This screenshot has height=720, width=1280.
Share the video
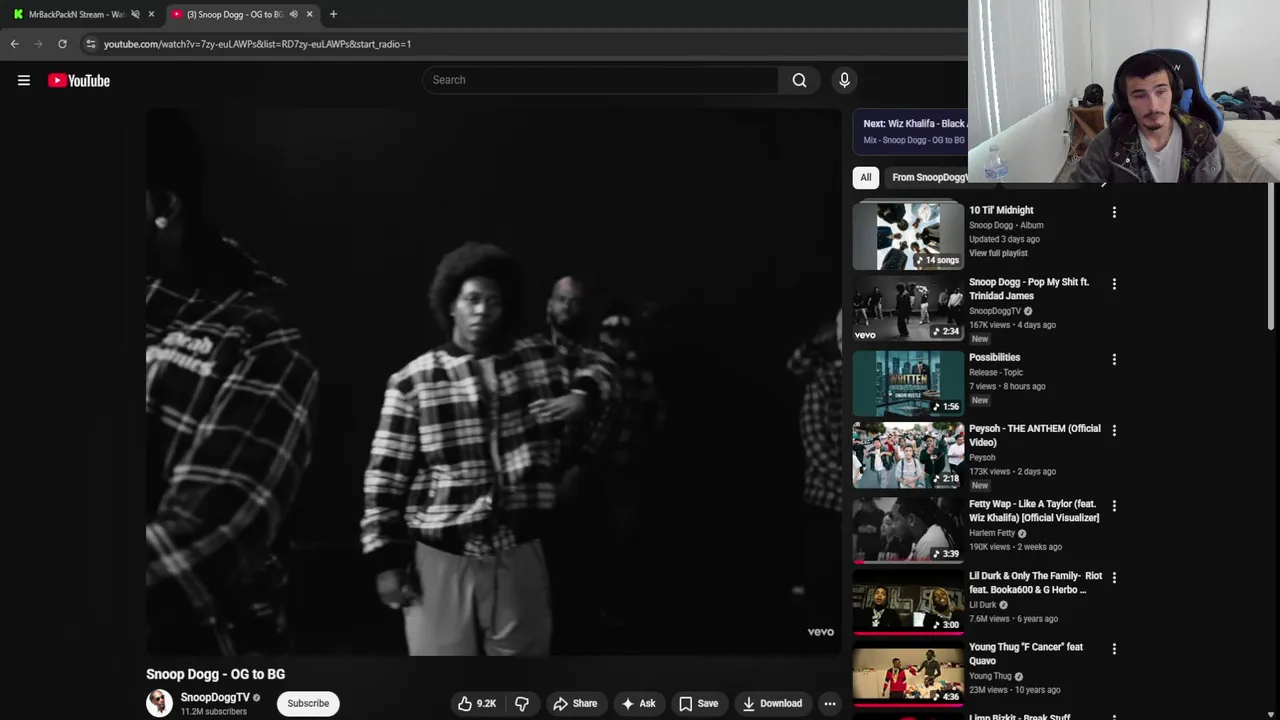575,703
